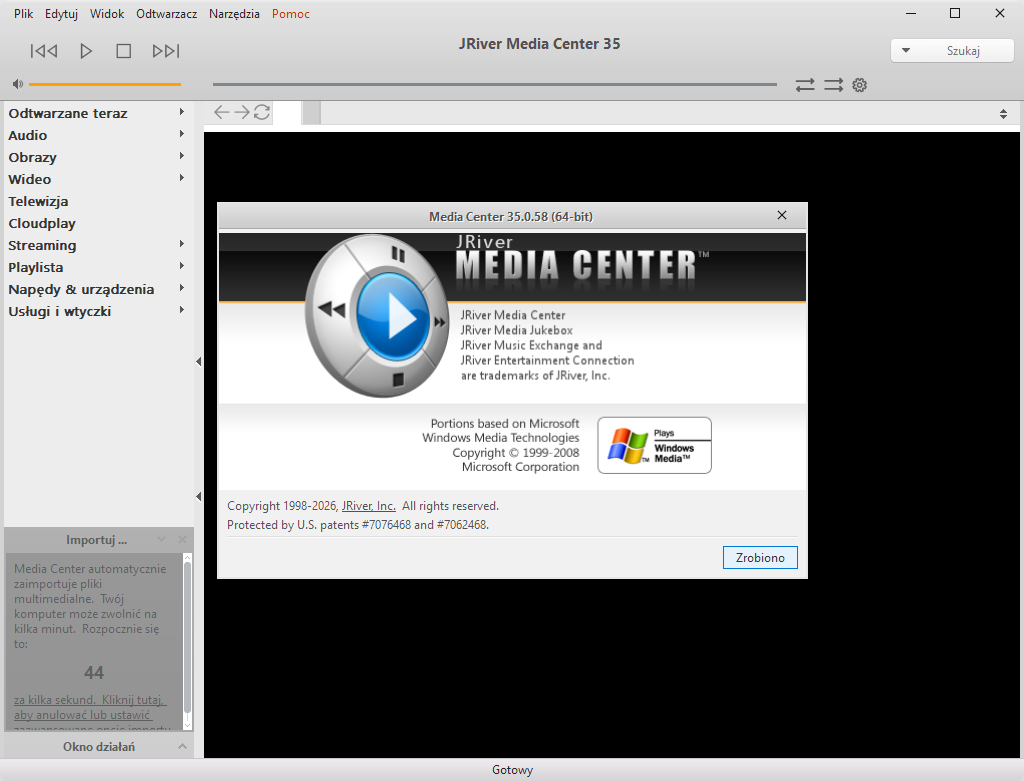Toggle shuffle playback mode icon
The image size is (1024, 781).
pyautogui.click(x=833, y=85)
